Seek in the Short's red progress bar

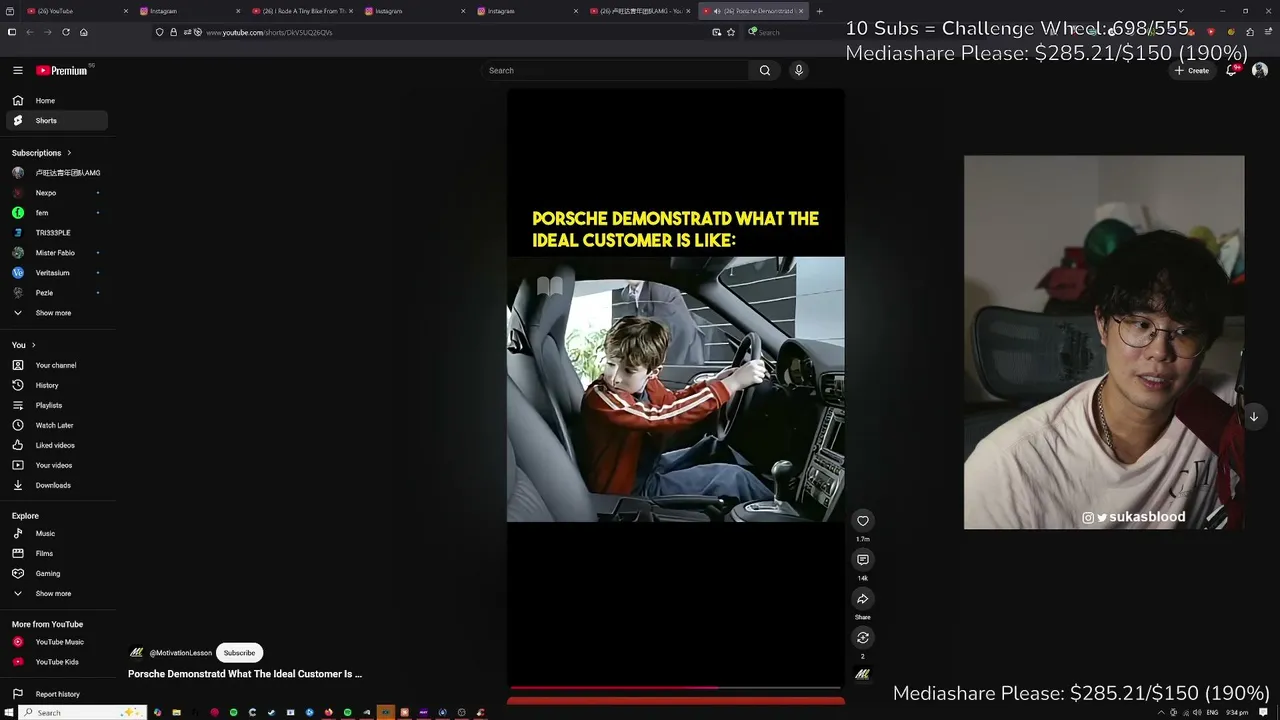[x=676, y=688]
